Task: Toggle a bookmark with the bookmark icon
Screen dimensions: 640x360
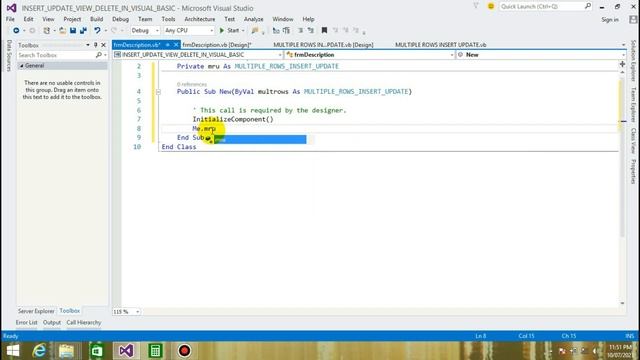Action: coord(324,31)
